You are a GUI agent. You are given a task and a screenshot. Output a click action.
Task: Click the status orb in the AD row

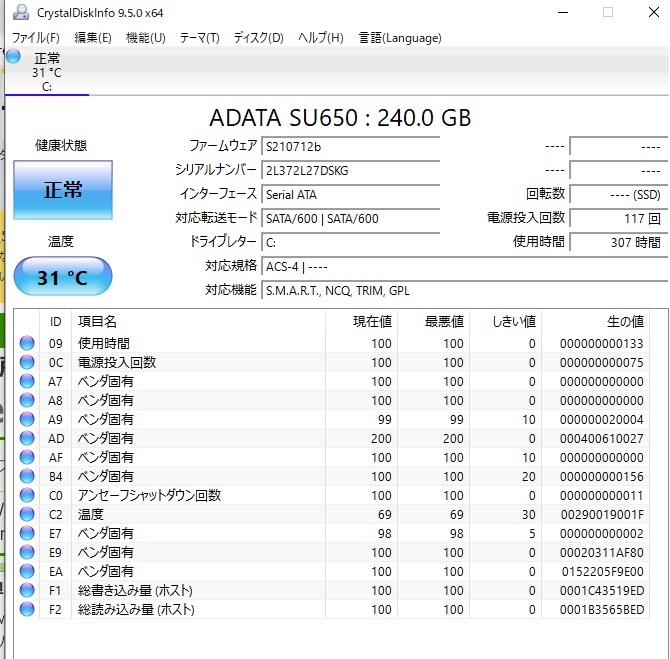pos(27,438)
